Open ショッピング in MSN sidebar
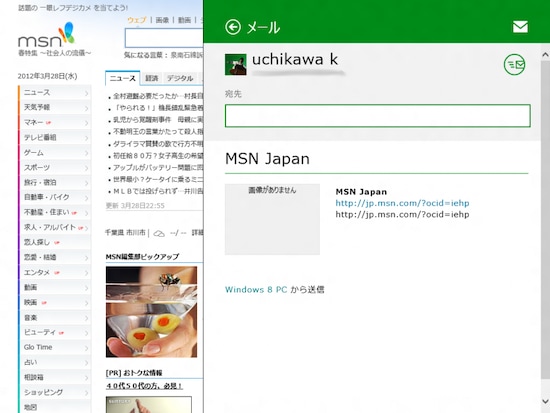 tap(55, 392)
